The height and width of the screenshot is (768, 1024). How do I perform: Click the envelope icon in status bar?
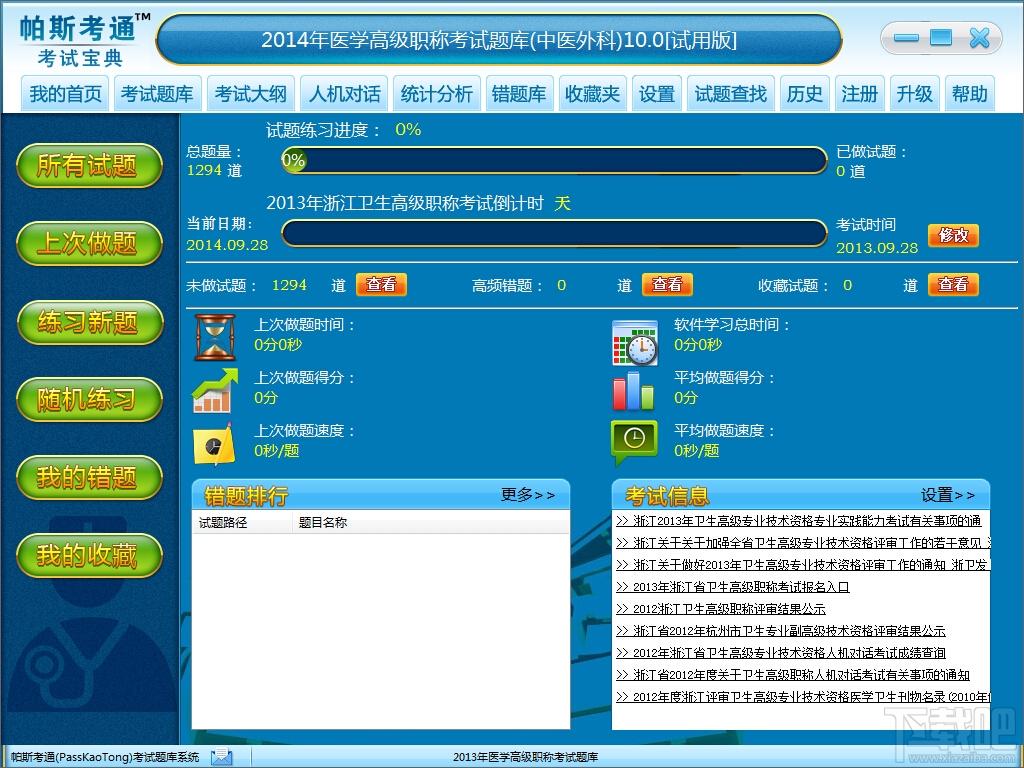pyautogui.click(x=222, y=757)
